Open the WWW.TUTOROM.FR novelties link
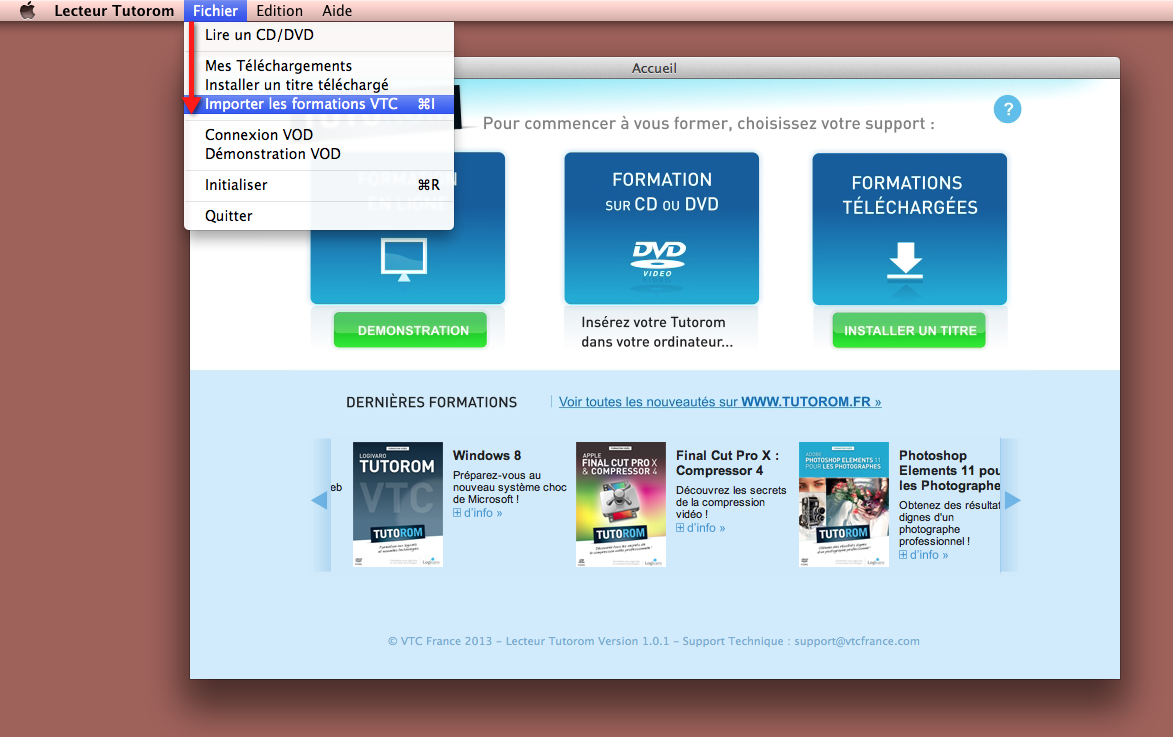Viewport: 1173px width, 737px height. point(720,402)
